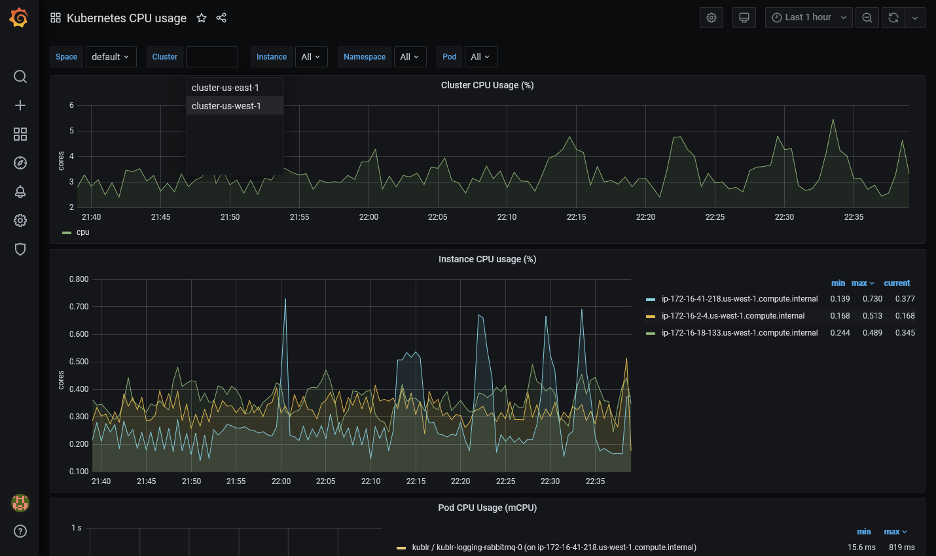Click the plus Create icon in sidebar
Screen dimensions: 936x556
point(20,105)
